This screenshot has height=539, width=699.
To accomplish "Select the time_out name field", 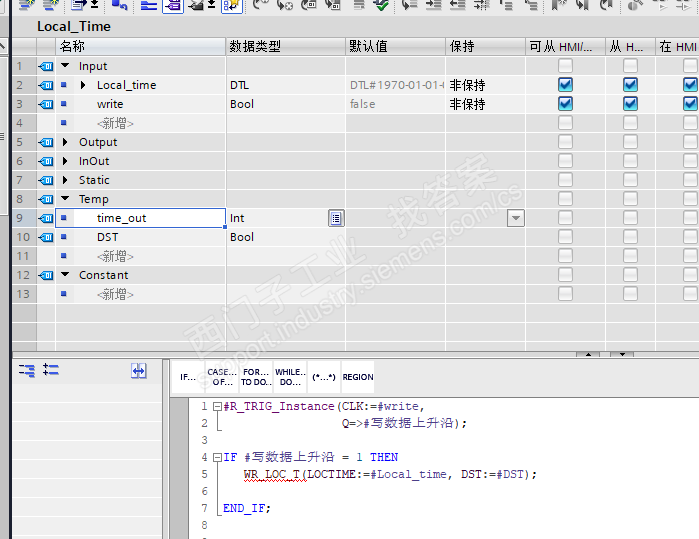I will coord(140,218).
